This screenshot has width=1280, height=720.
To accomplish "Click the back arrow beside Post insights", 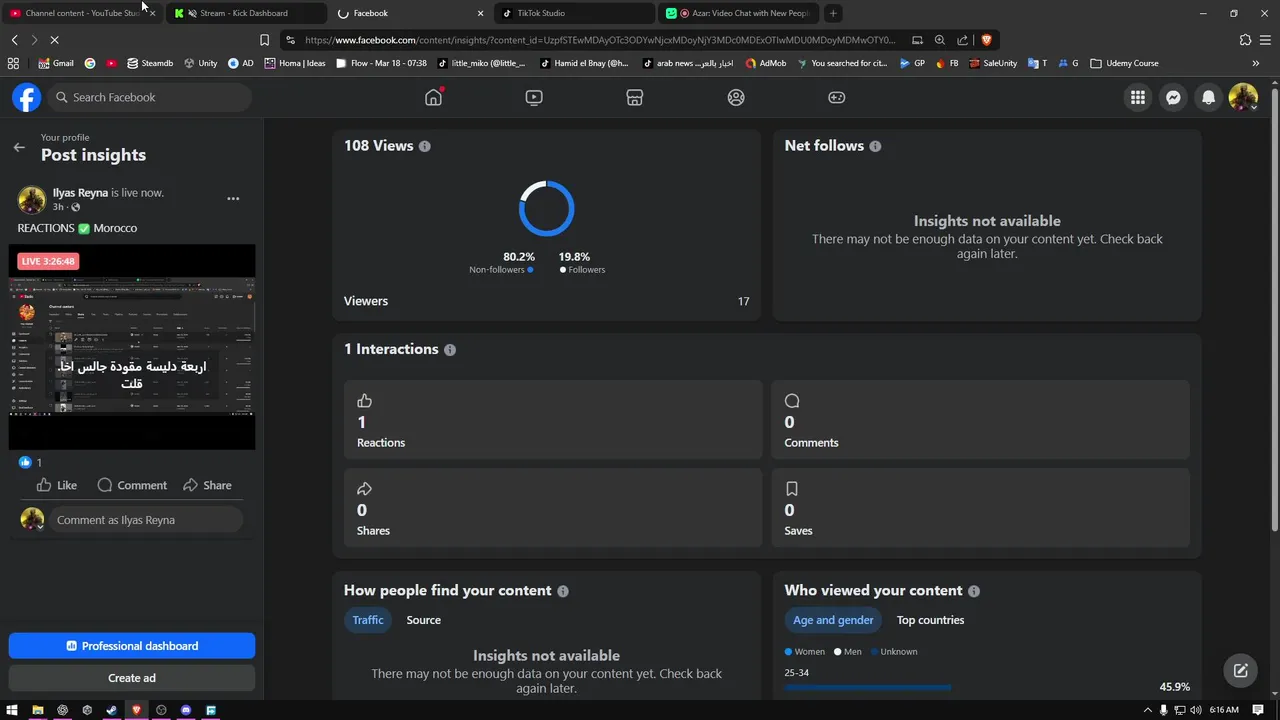I will (19, 147).
